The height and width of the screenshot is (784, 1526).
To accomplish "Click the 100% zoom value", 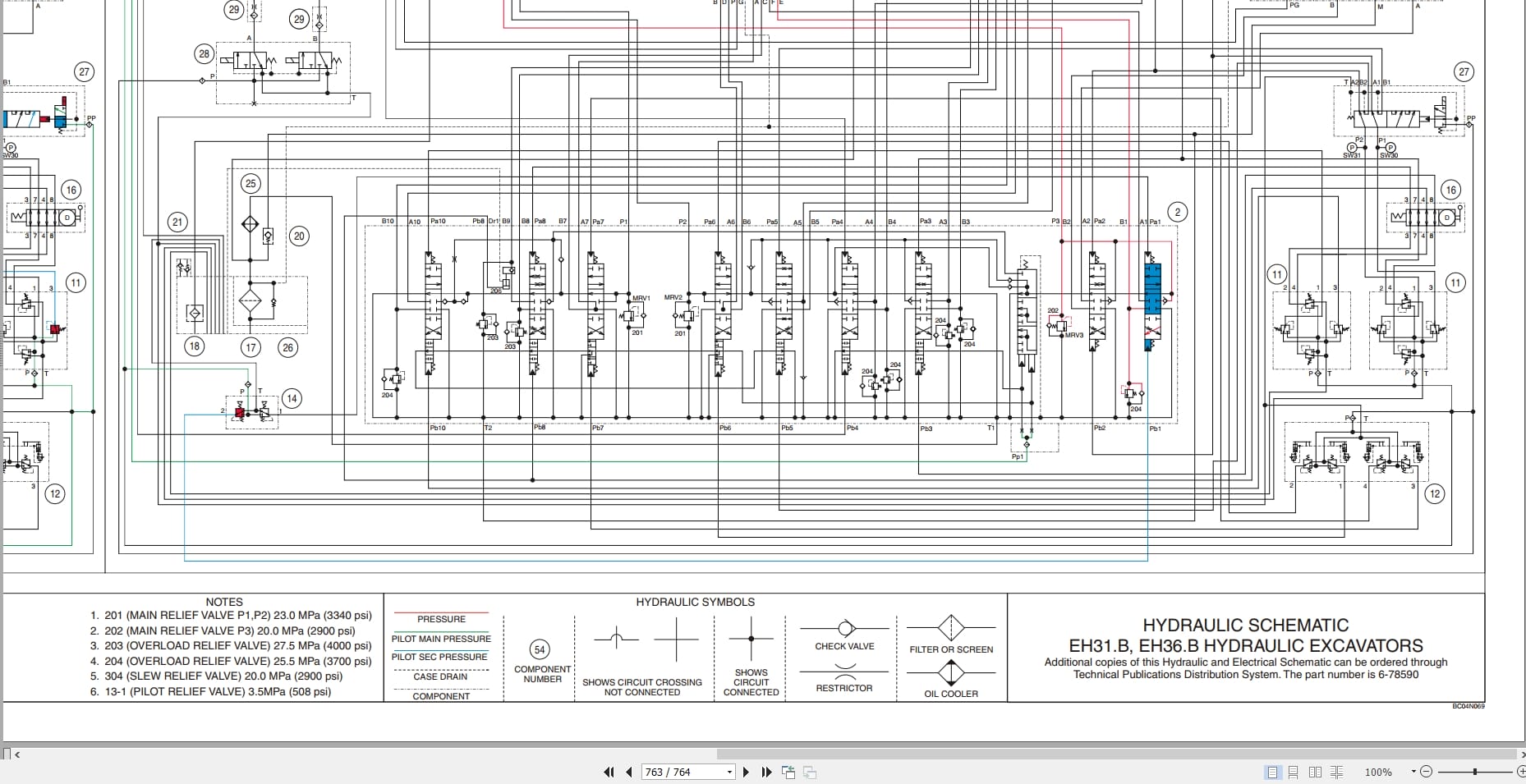I will click(x=1377, y=772).
